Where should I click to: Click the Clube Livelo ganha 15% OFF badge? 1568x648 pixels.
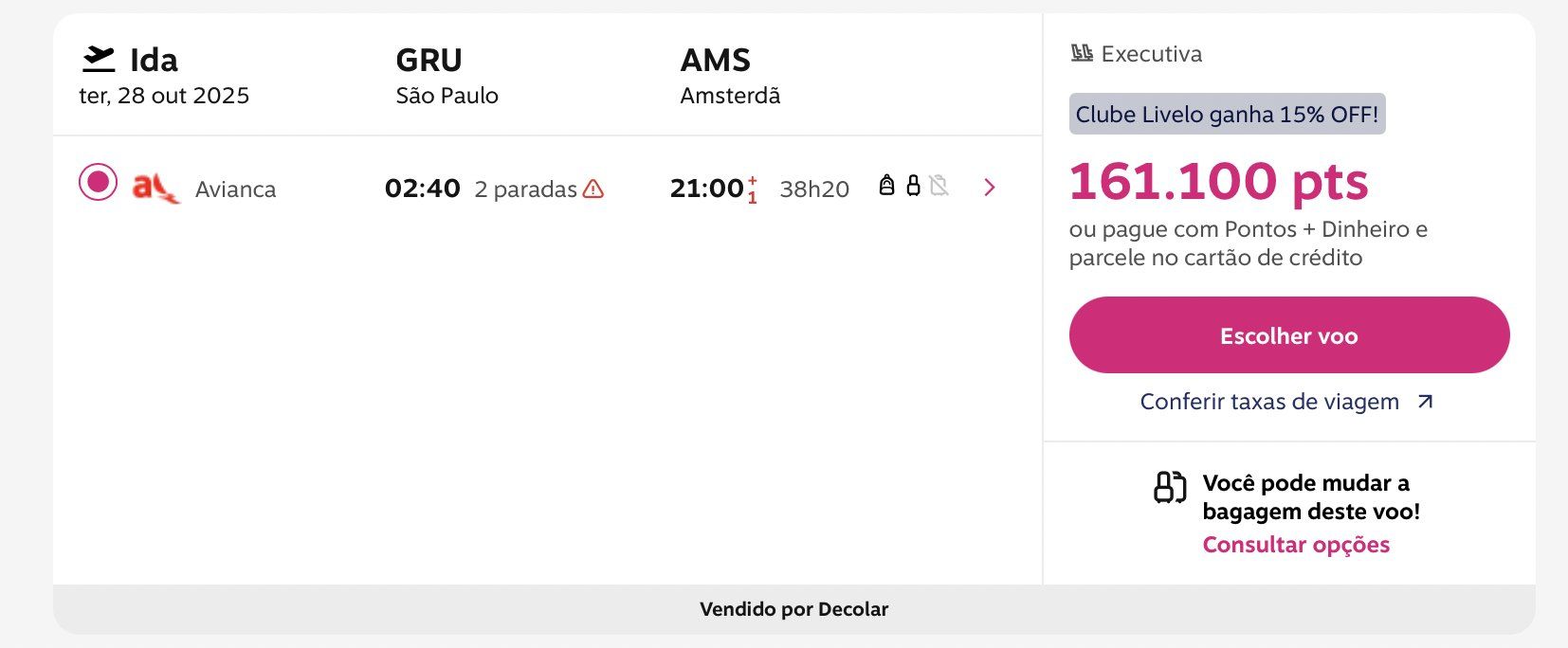point(1227,114)
